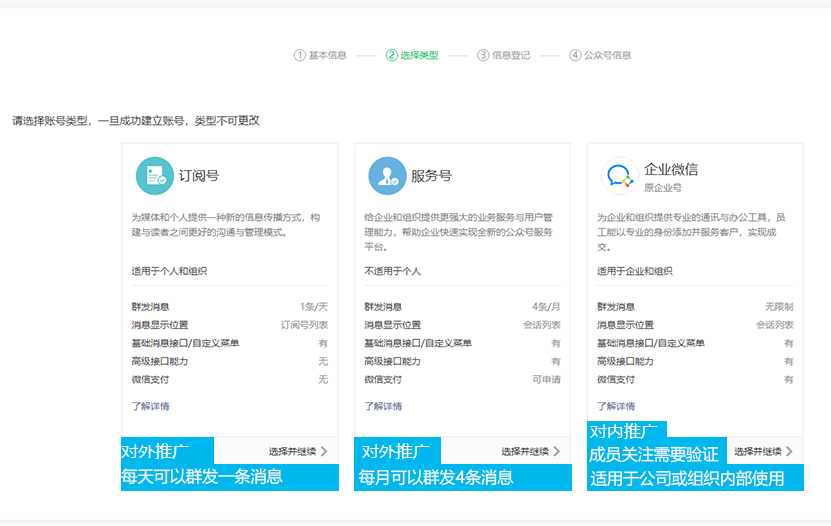Click the 每天可以群发一条消息 blue annotation
Screen dimensions: 831x526
[x=202, y=477]
